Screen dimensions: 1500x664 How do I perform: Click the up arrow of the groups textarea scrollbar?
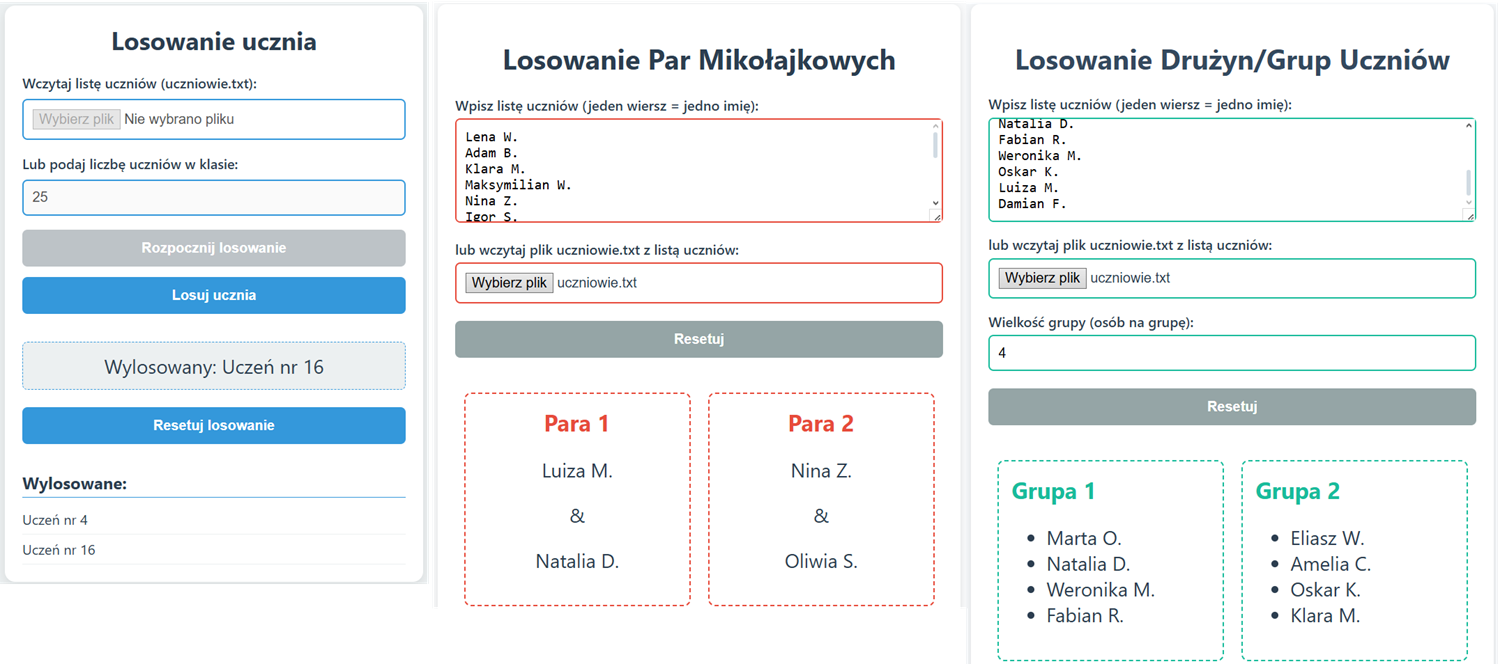(1469, 125)
